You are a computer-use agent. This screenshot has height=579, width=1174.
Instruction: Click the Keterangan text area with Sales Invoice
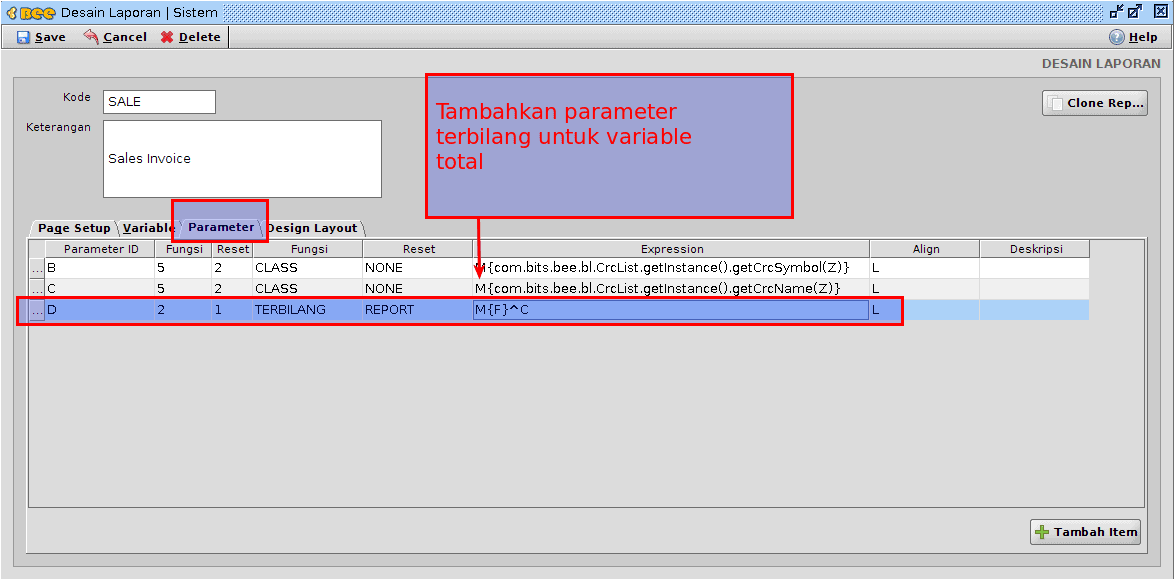(x=243, y=159)
